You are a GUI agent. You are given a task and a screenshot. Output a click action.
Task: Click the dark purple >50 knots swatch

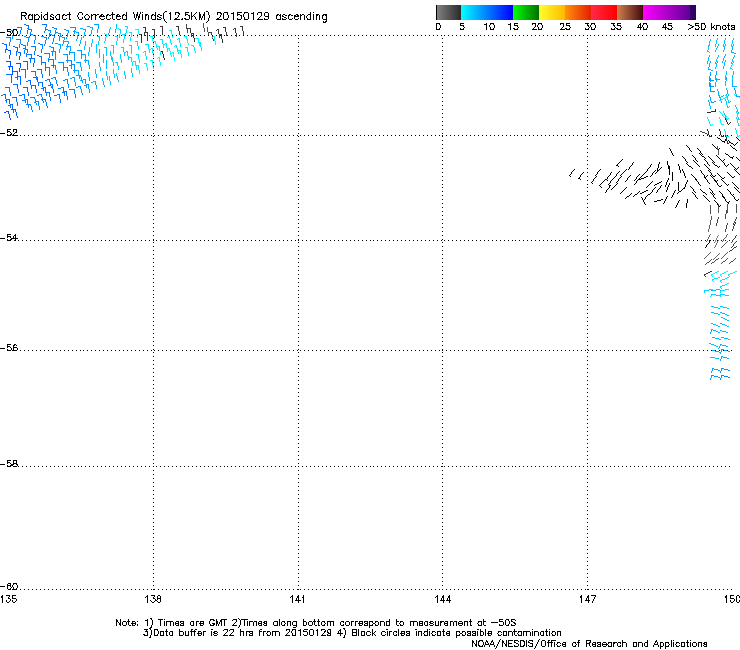[693, 12]
